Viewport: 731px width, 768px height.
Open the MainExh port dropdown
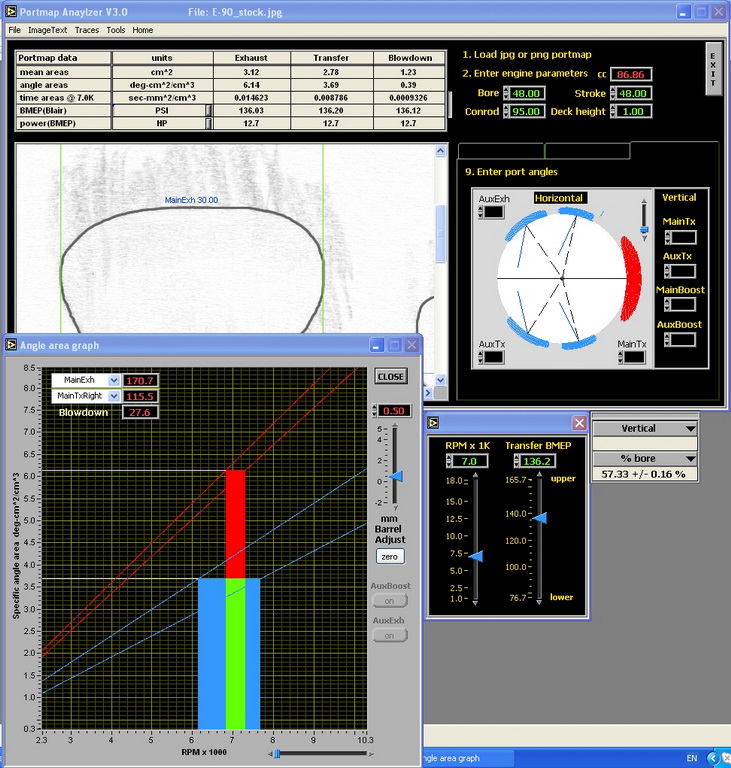click(x=114, y=380)
